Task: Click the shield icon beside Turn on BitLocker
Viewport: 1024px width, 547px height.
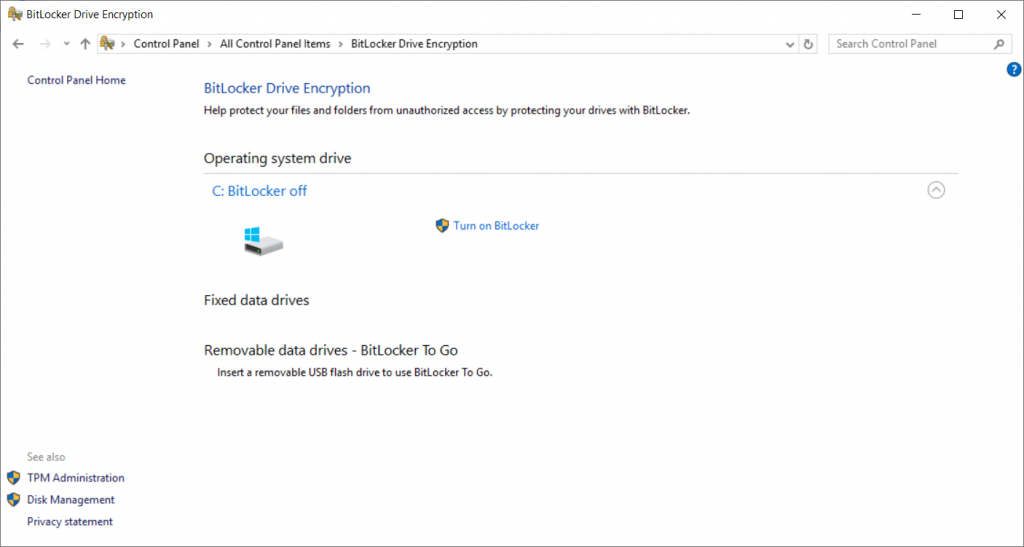Action: tap(442, 226)
